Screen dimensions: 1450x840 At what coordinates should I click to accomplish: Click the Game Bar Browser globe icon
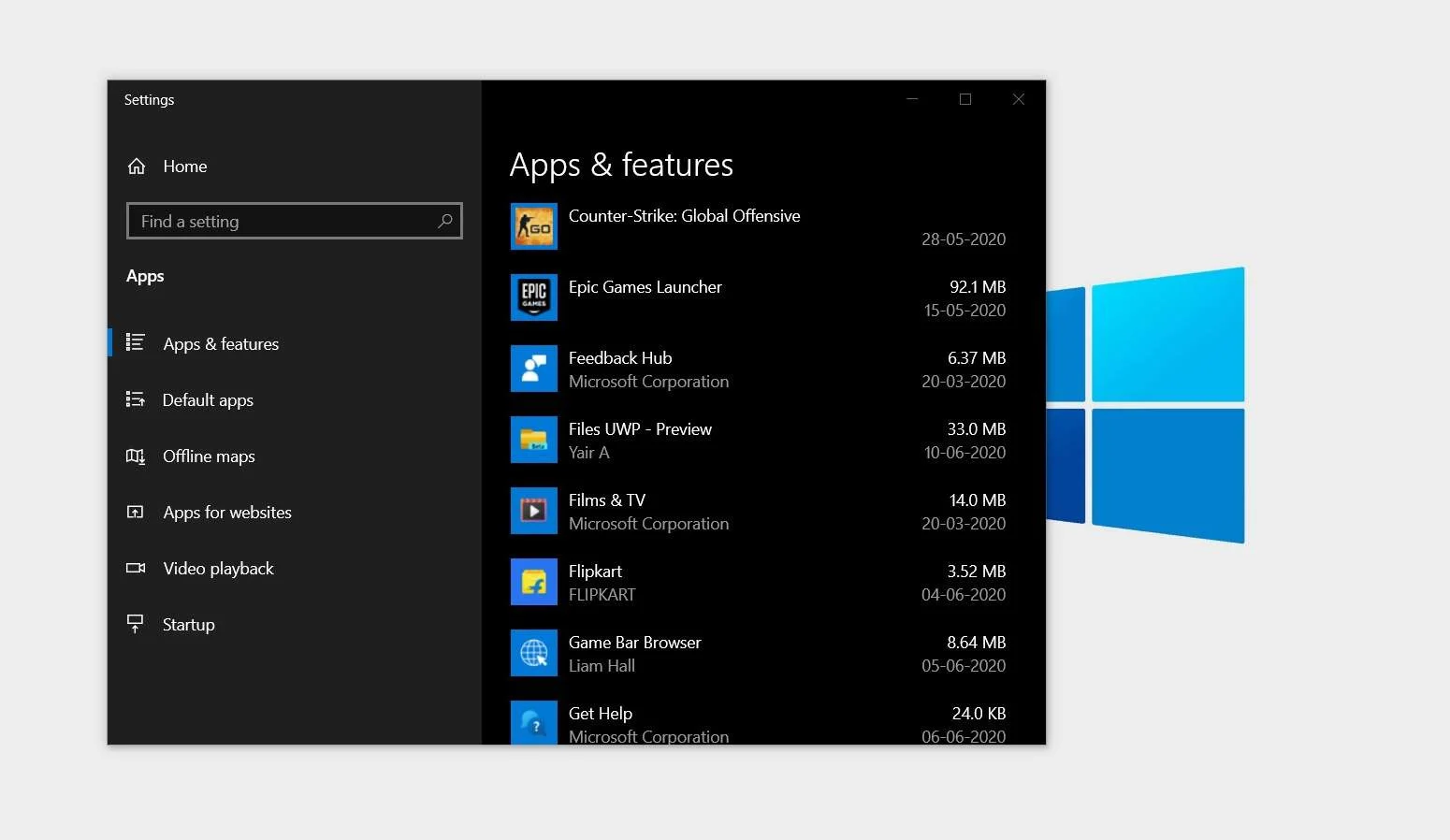[533, 653]
